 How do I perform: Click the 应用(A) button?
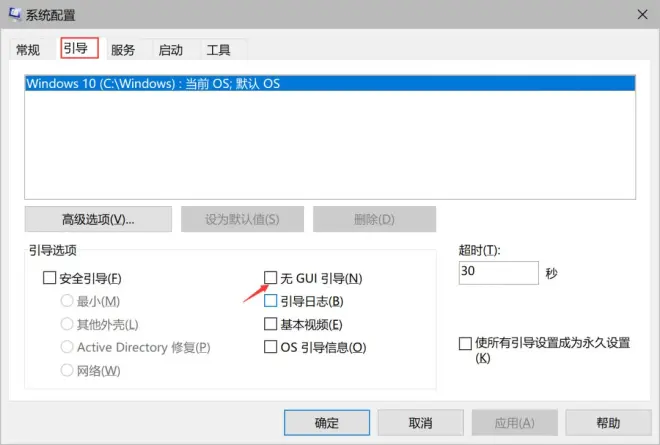point(514,422)
